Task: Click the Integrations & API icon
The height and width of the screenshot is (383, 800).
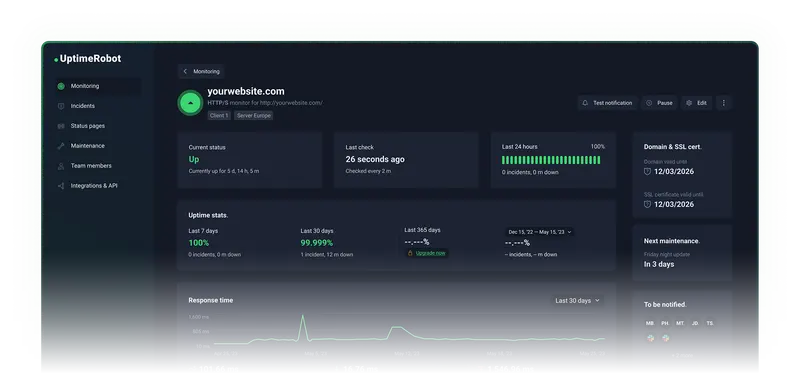Action: tap(61, 186)
